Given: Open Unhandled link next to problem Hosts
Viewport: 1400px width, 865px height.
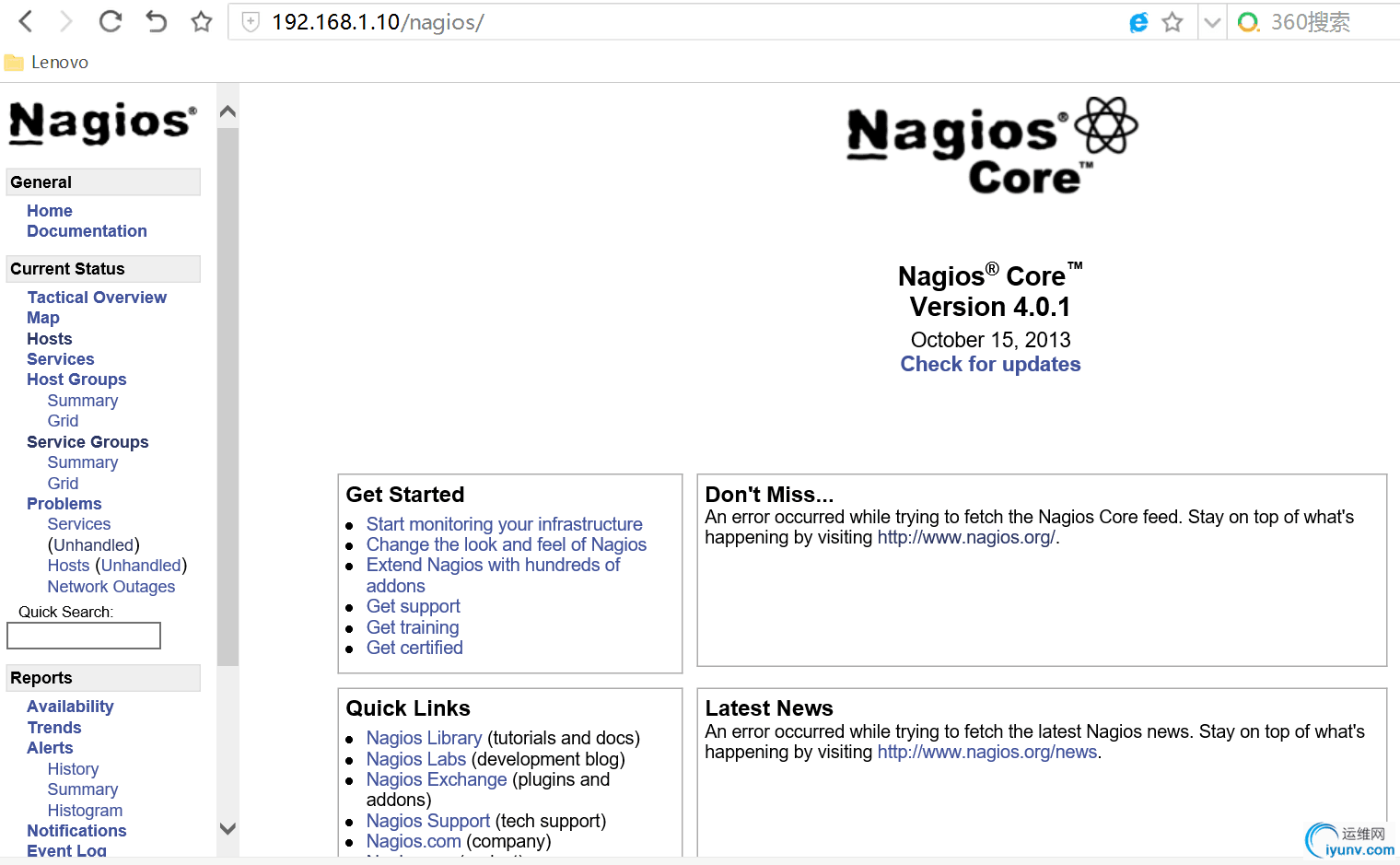Looking at the screenshot, I should pyautogui.click(x=141, y=566).
